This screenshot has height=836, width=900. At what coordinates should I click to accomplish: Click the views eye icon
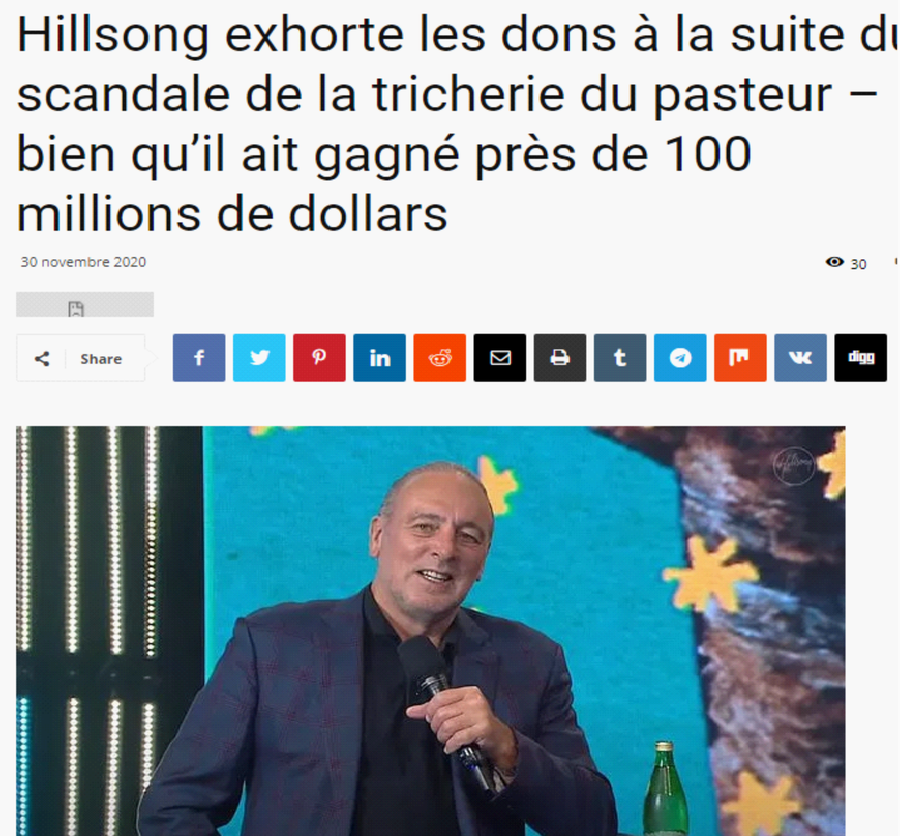coord(835,262)
